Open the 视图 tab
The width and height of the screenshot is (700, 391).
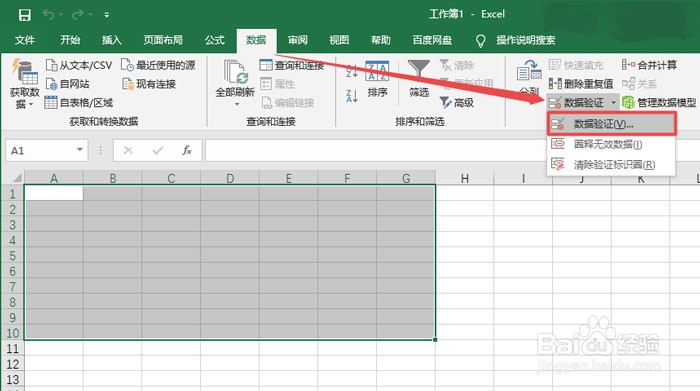coord(339,40)
